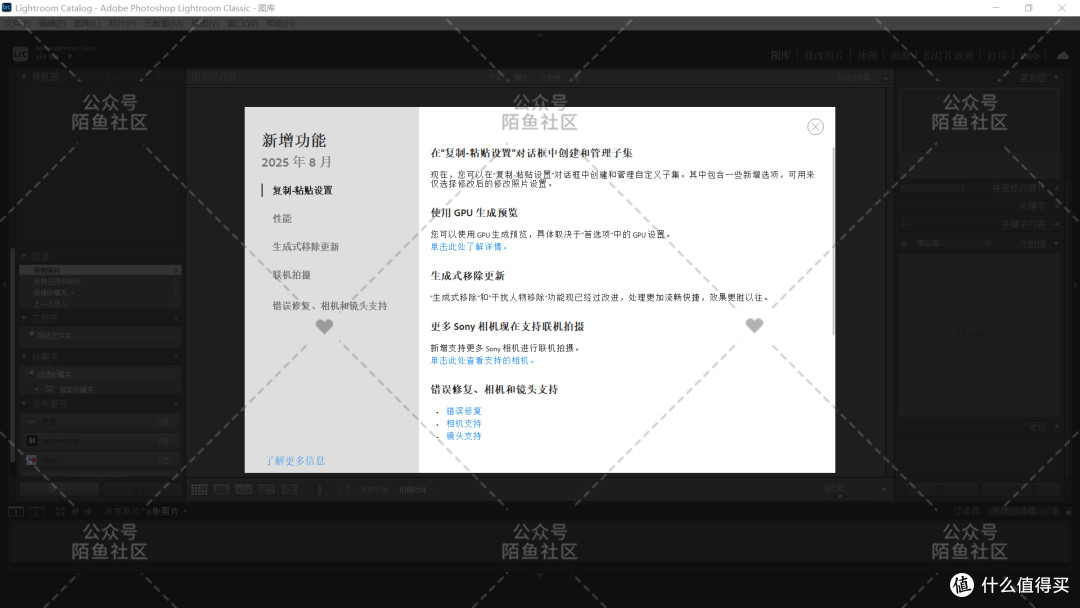Open the 窗口(W) menu

(x=242, y=23)
